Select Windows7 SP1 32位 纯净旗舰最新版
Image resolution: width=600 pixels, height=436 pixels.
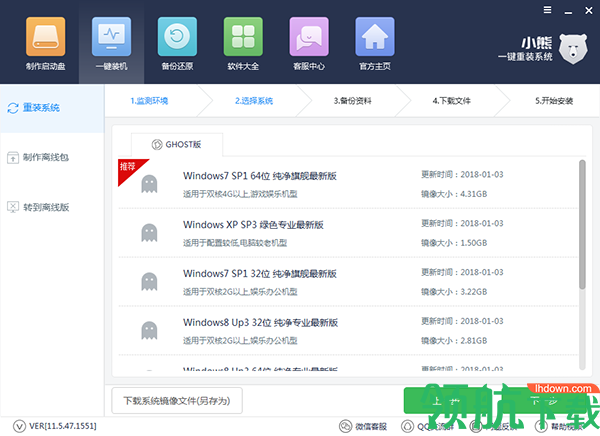[x=260, y=274]
